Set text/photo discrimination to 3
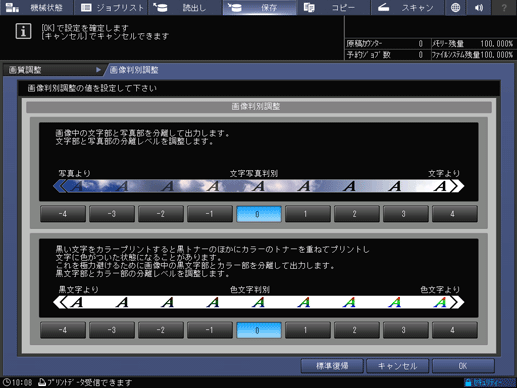Image resolution: width=517 pixels, height=388 pixels. [x=406, y=214]
